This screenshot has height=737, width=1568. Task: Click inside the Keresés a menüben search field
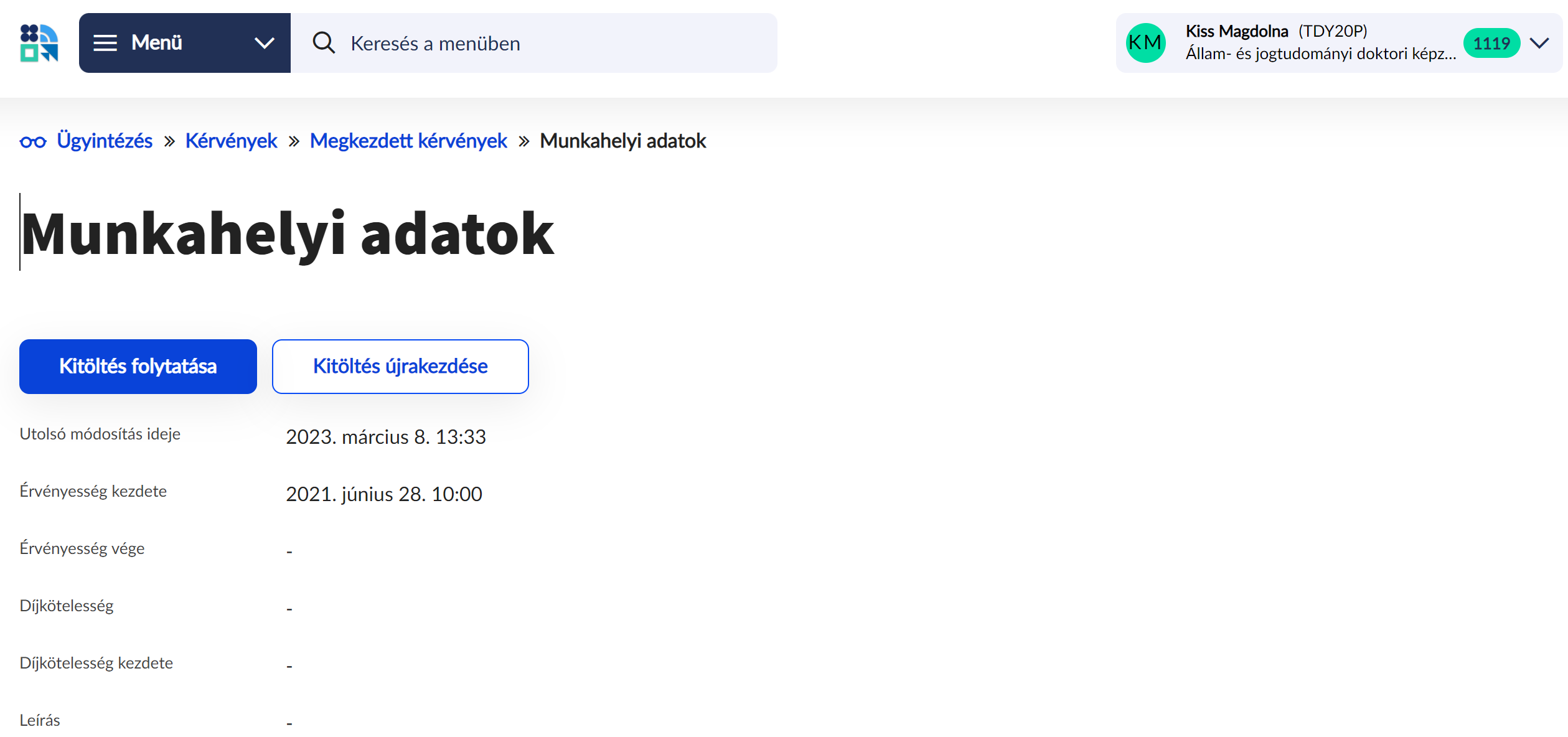[535, 42]
